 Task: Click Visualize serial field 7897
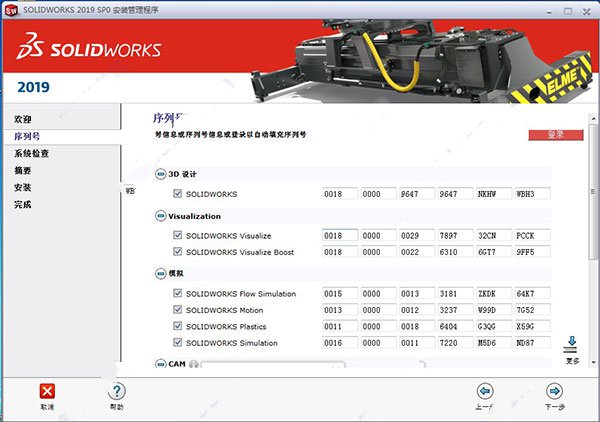455,235
